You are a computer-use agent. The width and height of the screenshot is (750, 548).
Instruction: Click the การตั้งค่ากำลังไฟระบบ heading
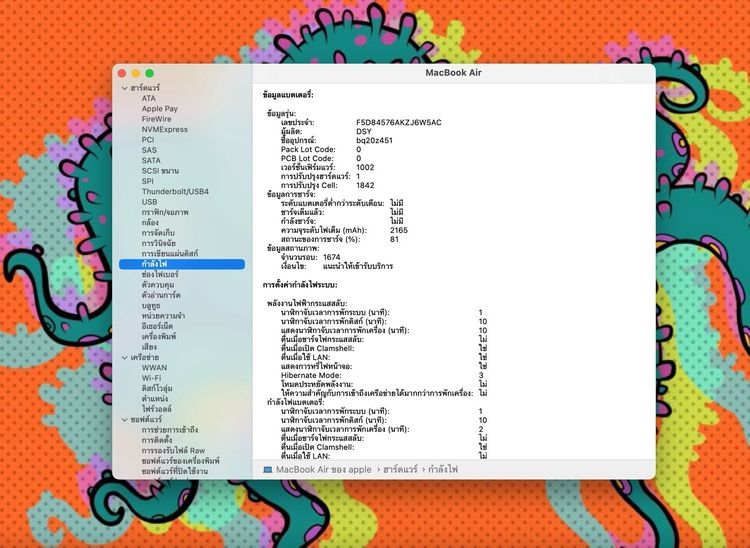pyautogui.click(x=300, y=285)
